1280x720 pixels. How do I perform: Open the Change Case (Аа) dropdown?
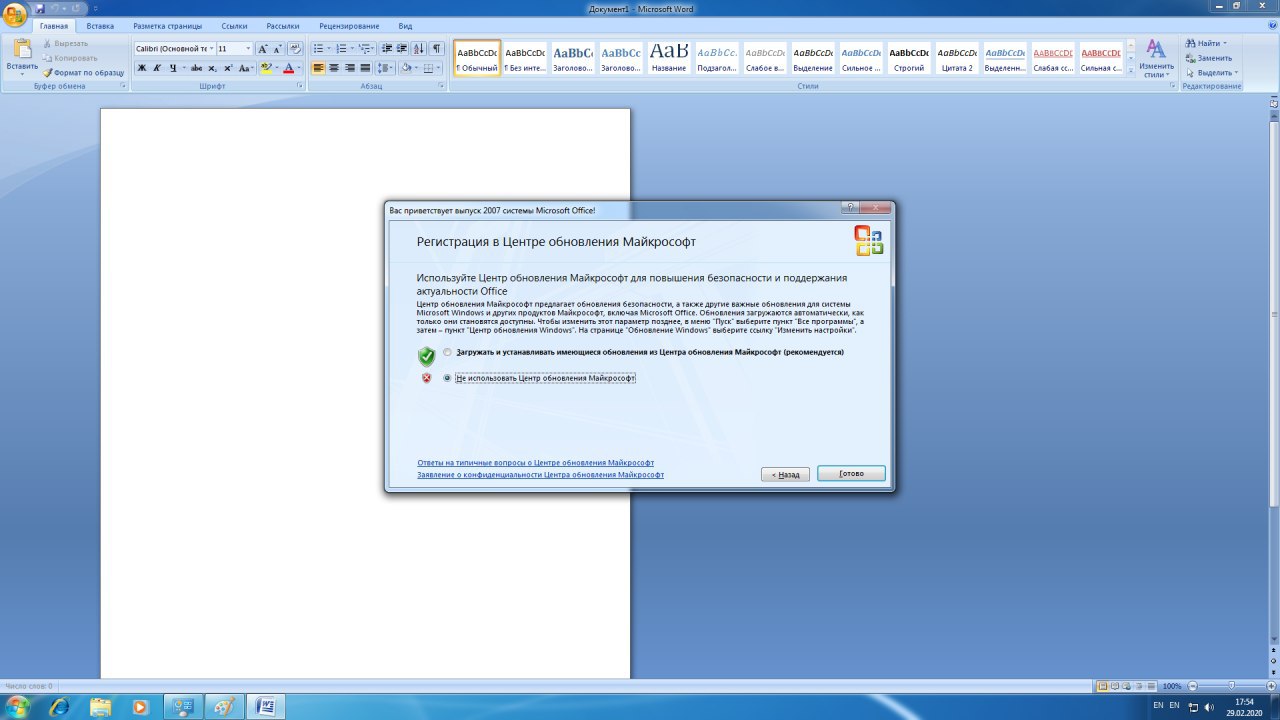(x=246, y=68)
